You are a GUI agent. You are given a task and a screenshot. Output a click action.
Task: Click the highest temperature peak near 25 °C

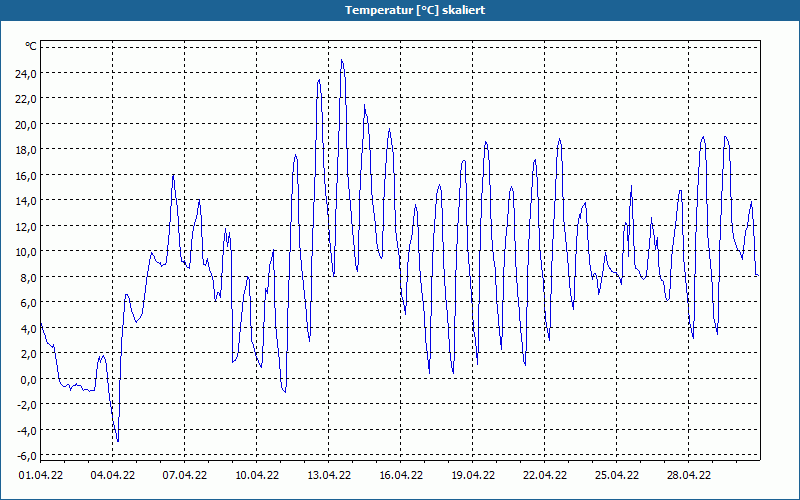click(x=342, y=60)
